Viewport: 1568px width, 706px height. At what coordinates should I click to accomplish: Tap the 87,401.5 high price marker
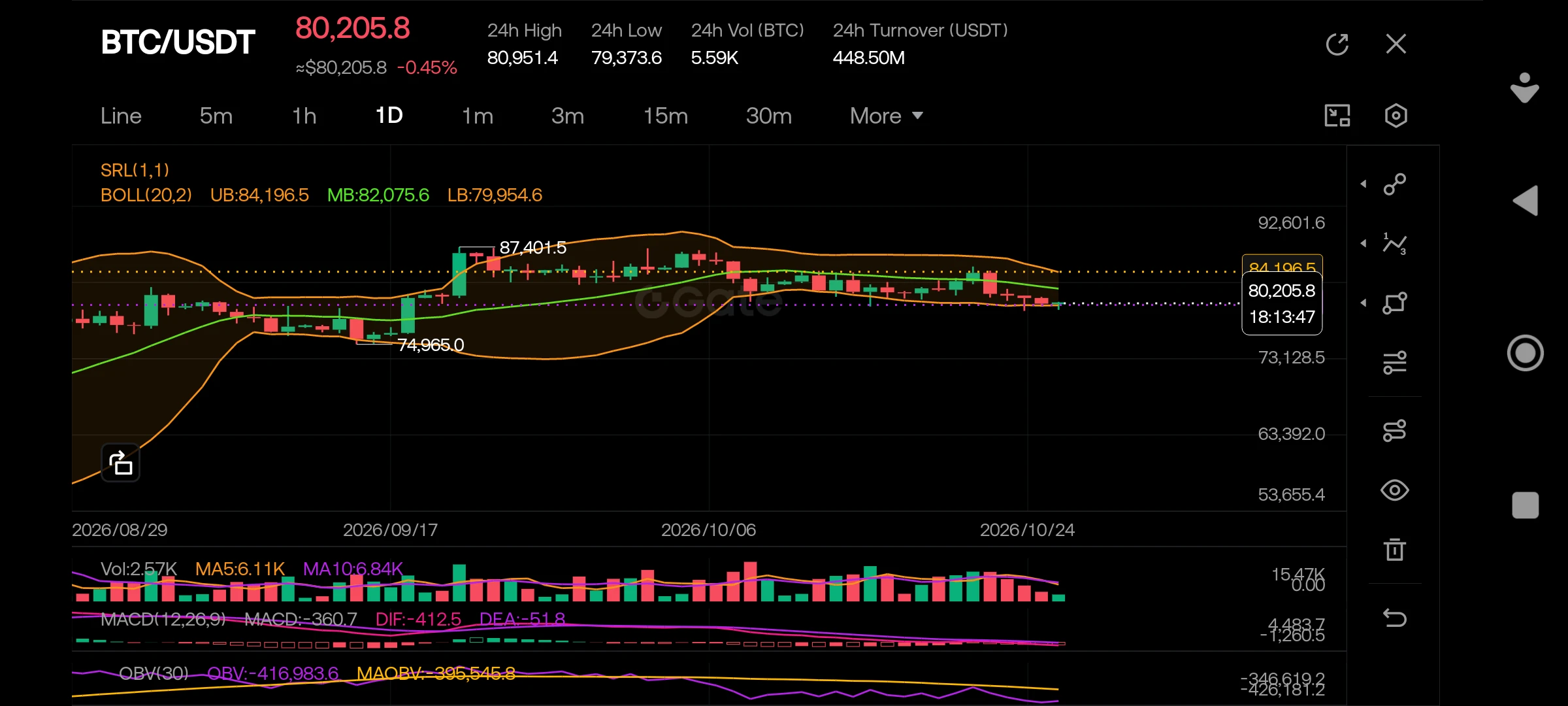pyautogui.click(x=532, y=248)
